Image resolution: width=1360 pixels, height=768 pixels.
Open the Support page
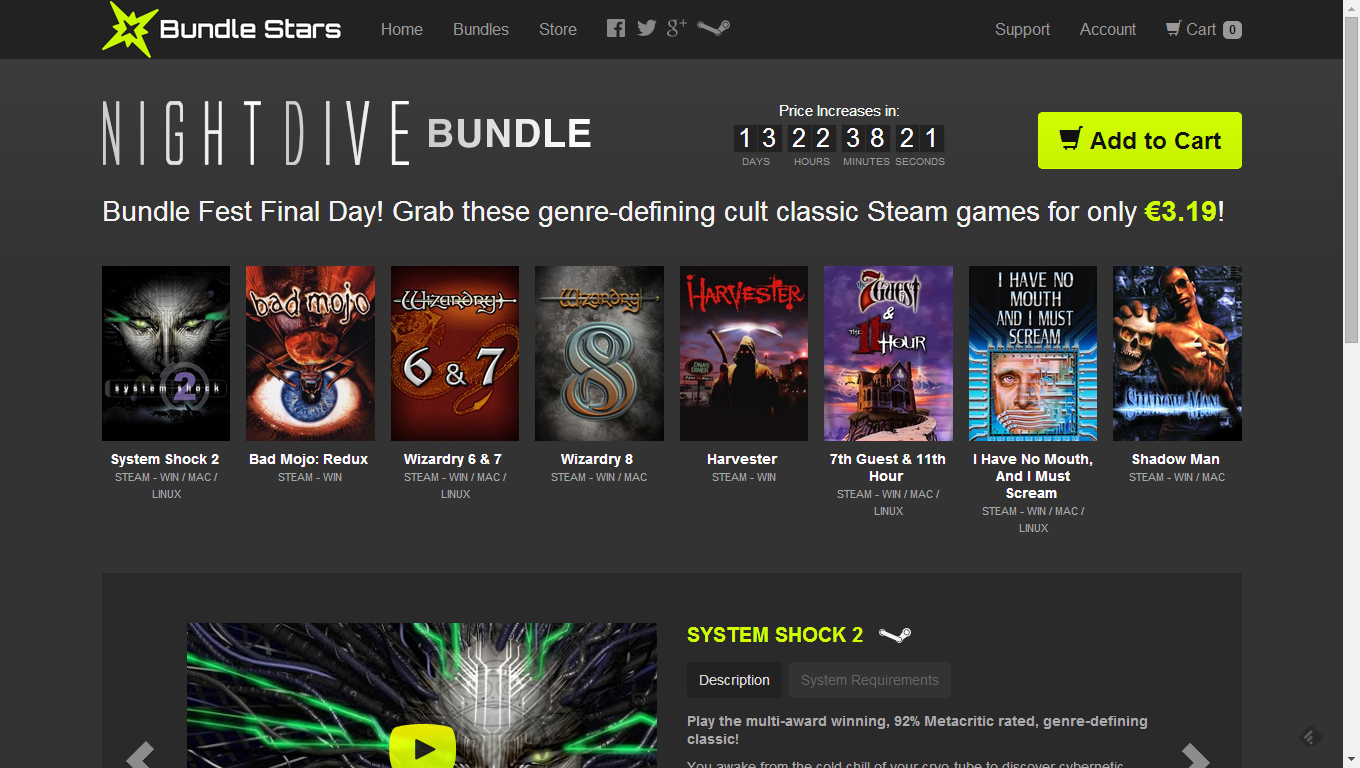pyautogui.click(x=1022, y=29)
